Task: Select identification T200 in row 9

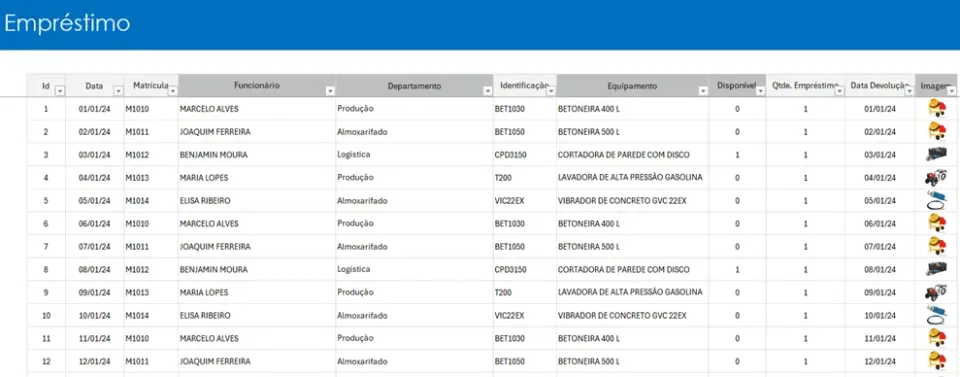Action: [525, 293]
